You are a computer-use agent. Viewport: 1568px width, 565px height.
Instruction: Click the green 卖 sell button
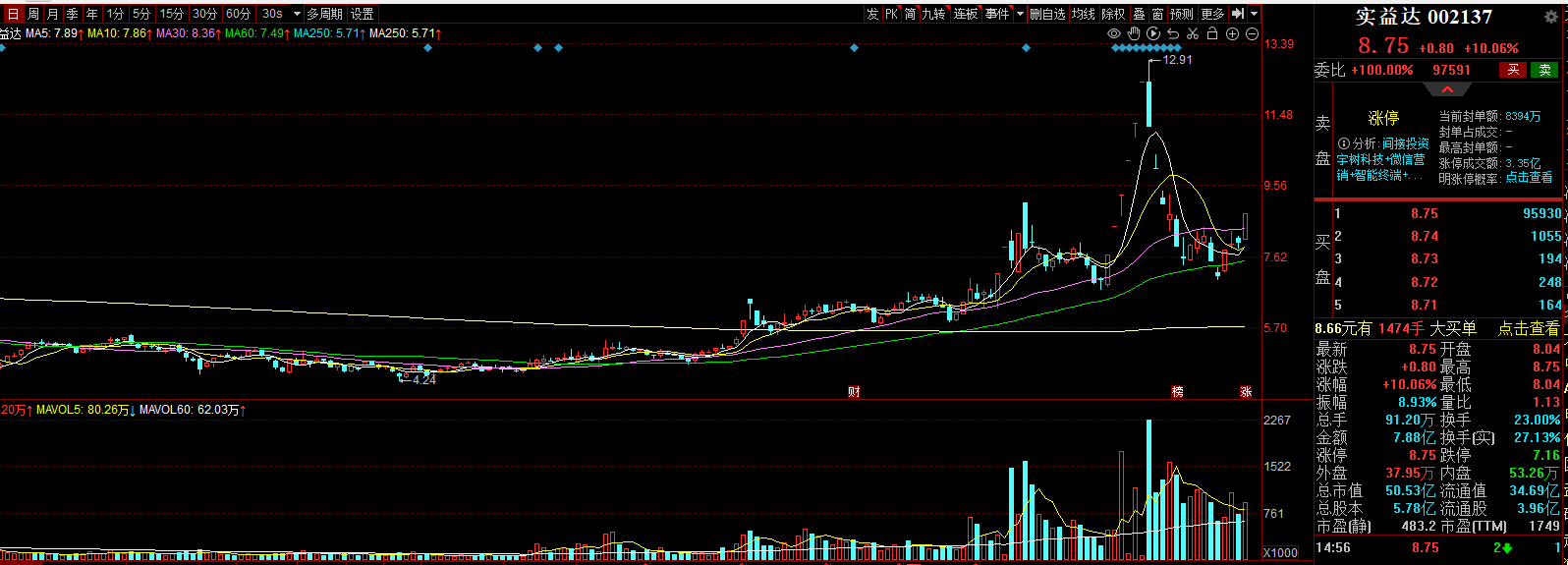1544,70
